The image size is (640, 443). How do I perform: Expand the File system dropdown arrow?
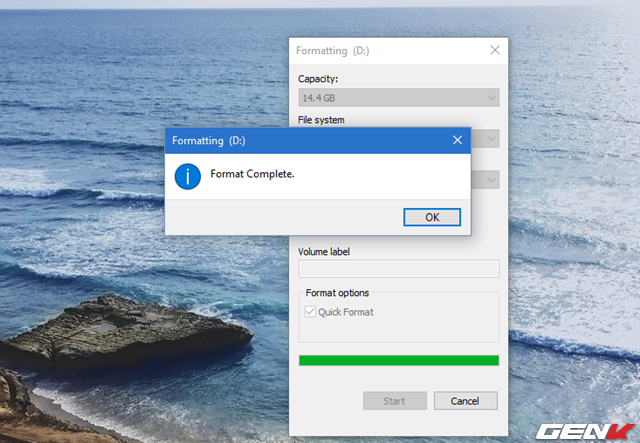tap(491, 139)
